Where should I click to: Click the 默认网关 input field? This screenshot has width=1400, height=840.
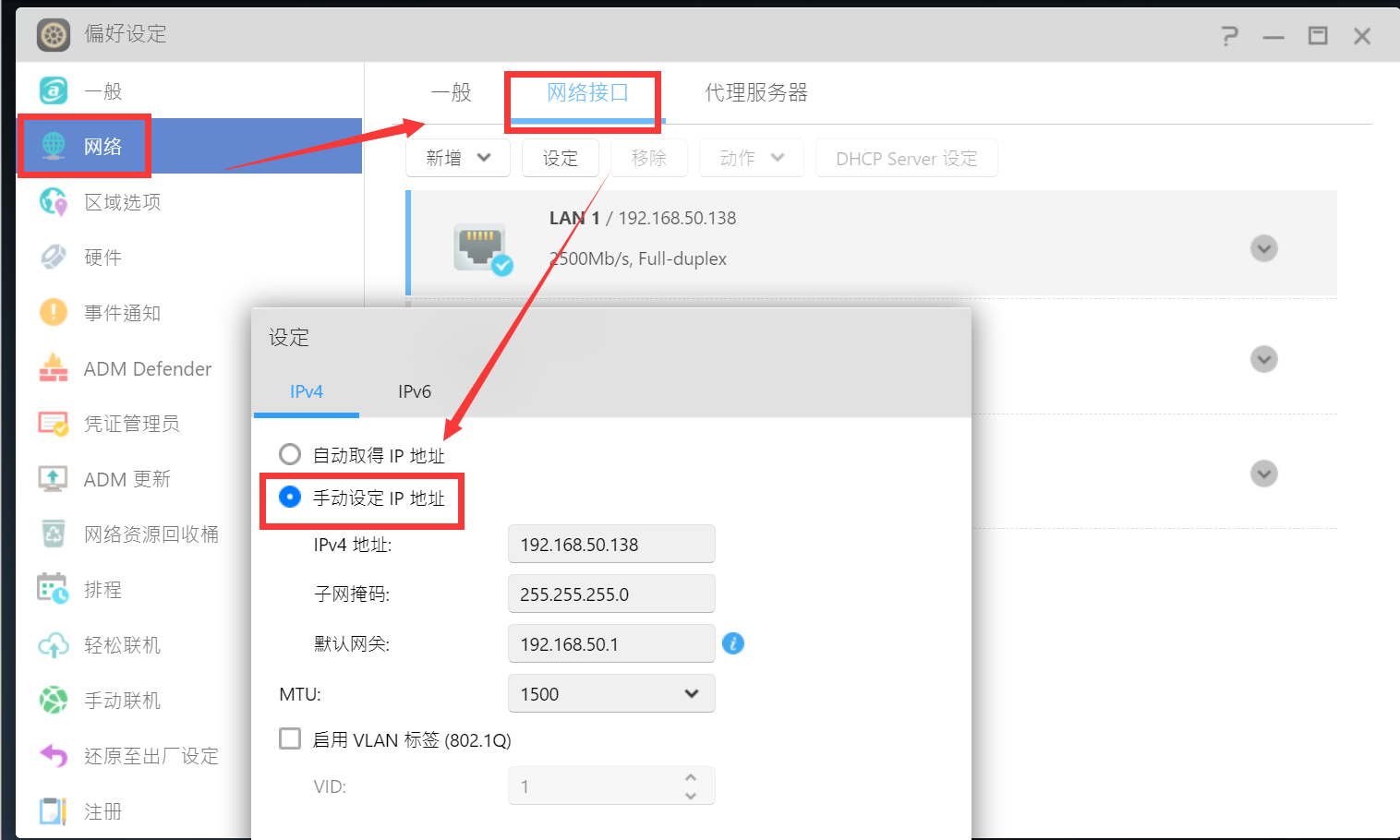[x=611, y=643]
